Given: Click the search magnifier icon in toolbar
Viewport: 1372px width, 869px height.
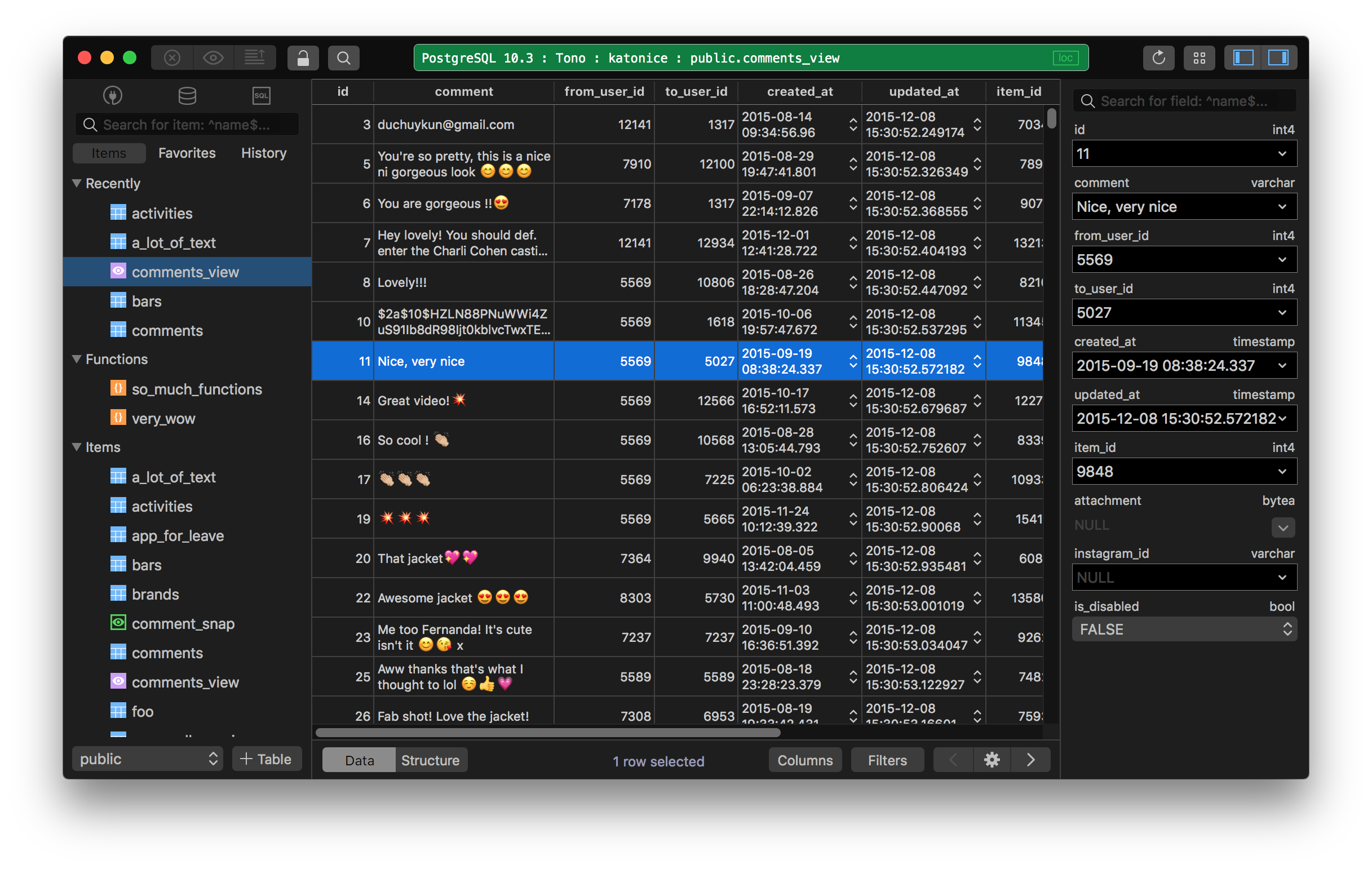Looking at the screenshot, I should pos(343,58).
